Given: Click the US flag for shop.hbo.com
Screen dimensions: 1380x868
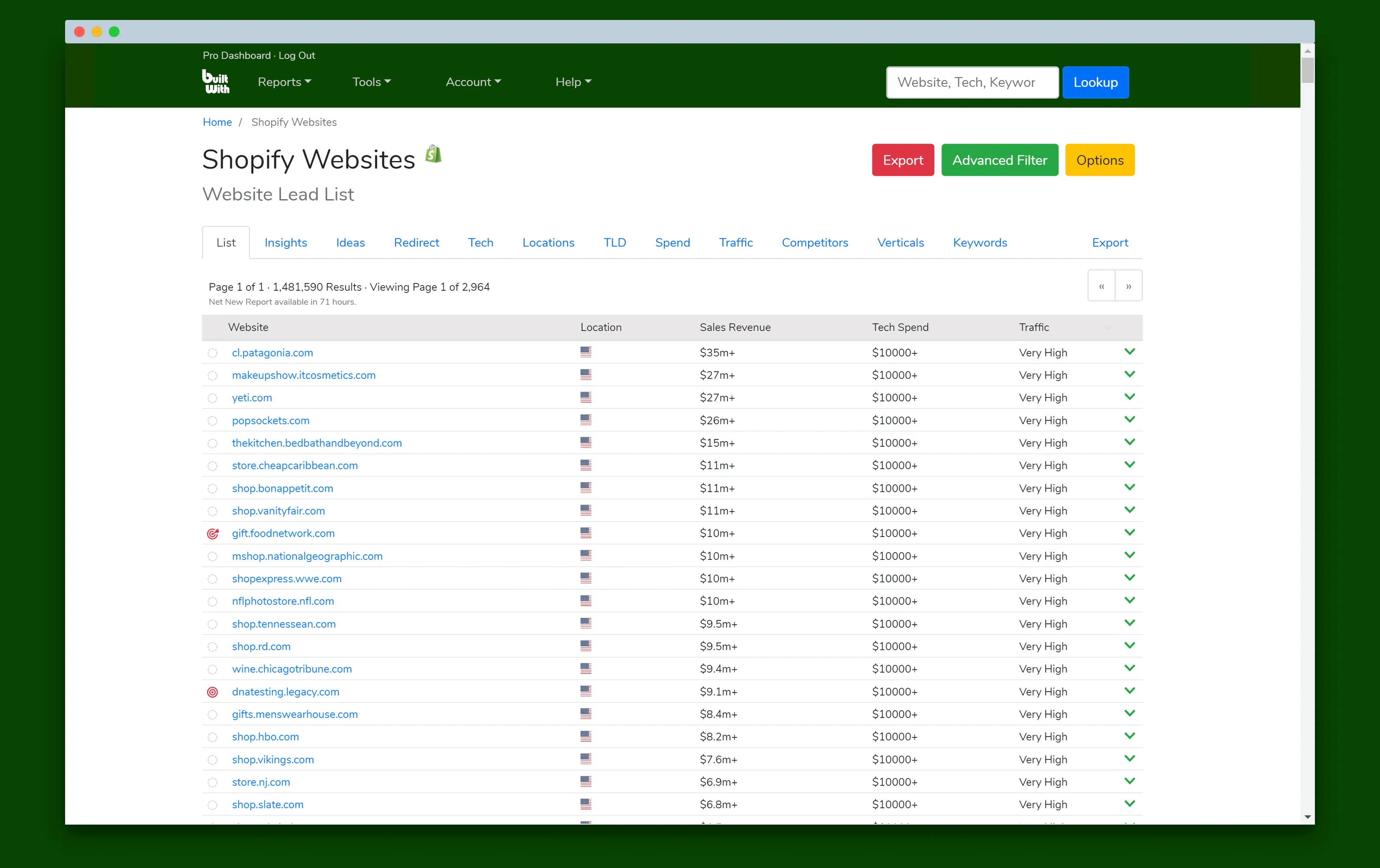Looking at the screenshot, I should (586, 736).
